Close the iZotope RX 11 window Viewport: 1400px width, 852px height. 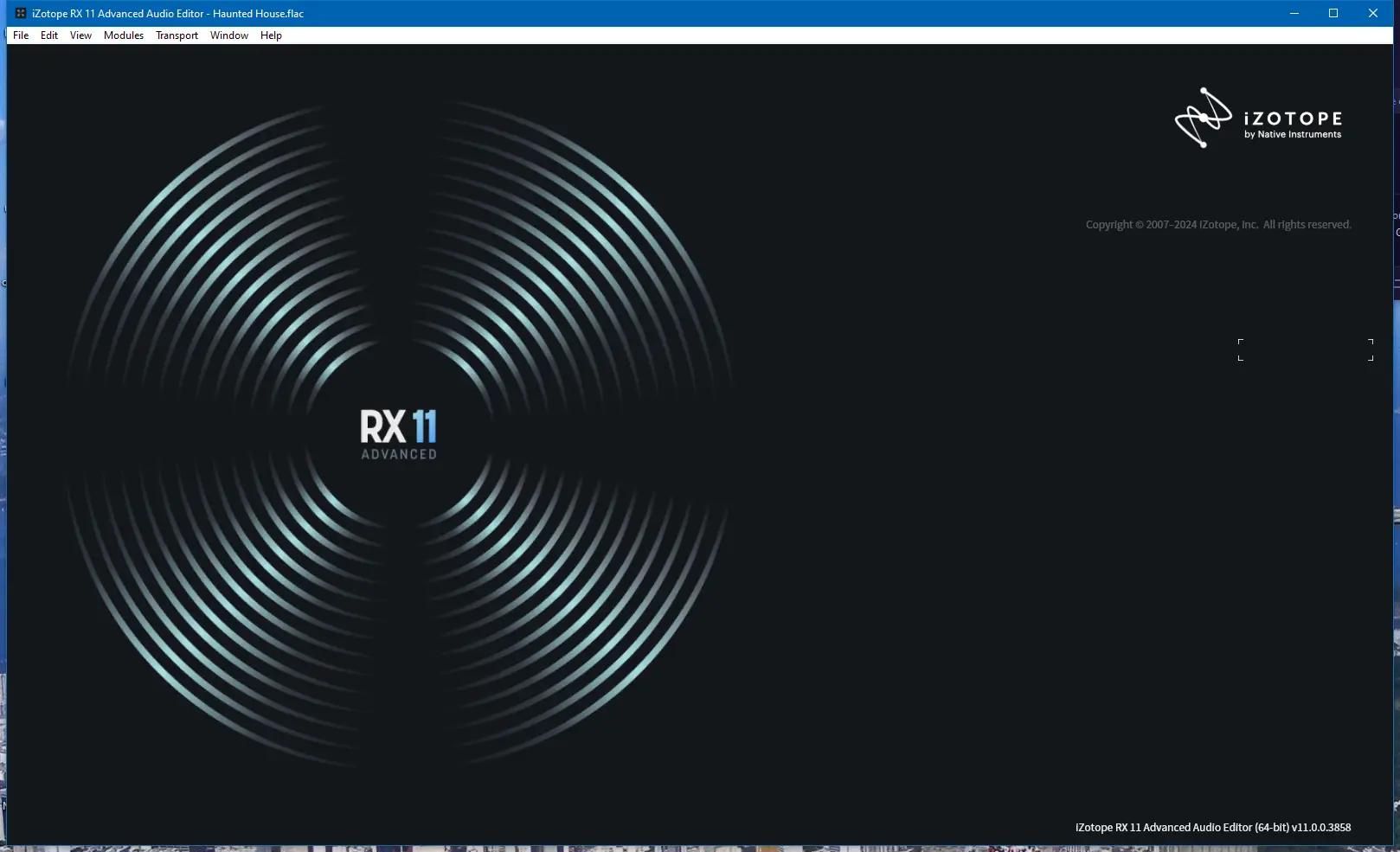pyautogui.click(x=1373, y=13)
